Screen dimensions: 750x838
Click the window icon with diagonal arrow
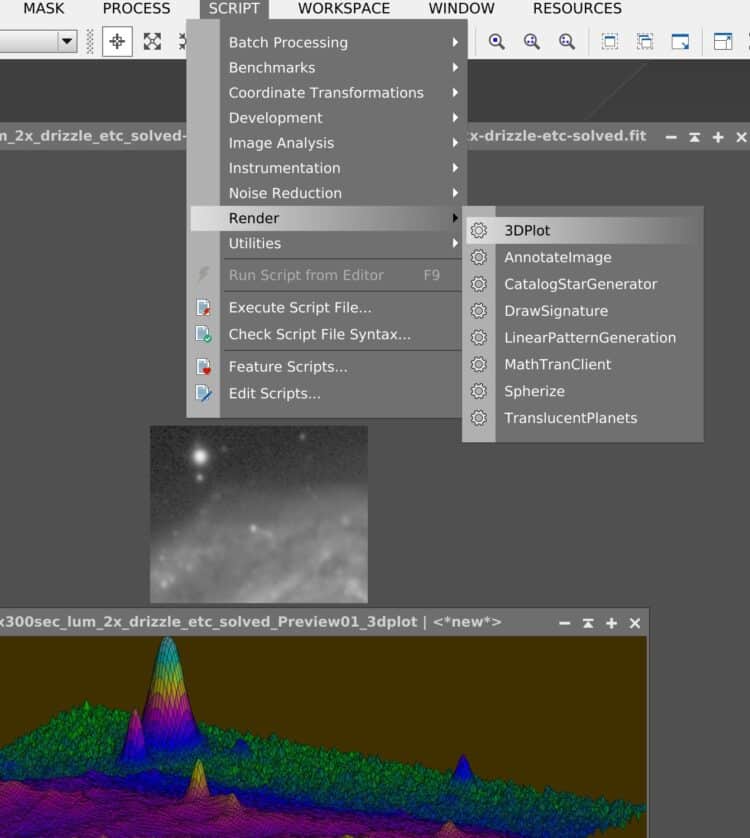point(681,41)
